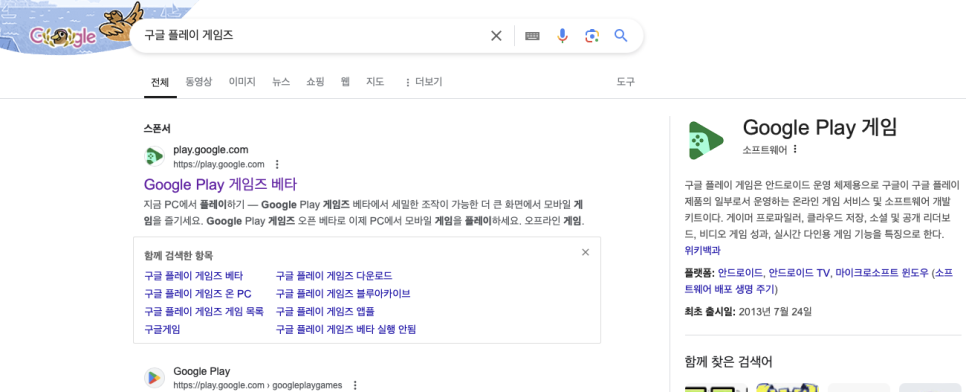Click the Google Play 게임 panel logo

click(x=705, y=140)
